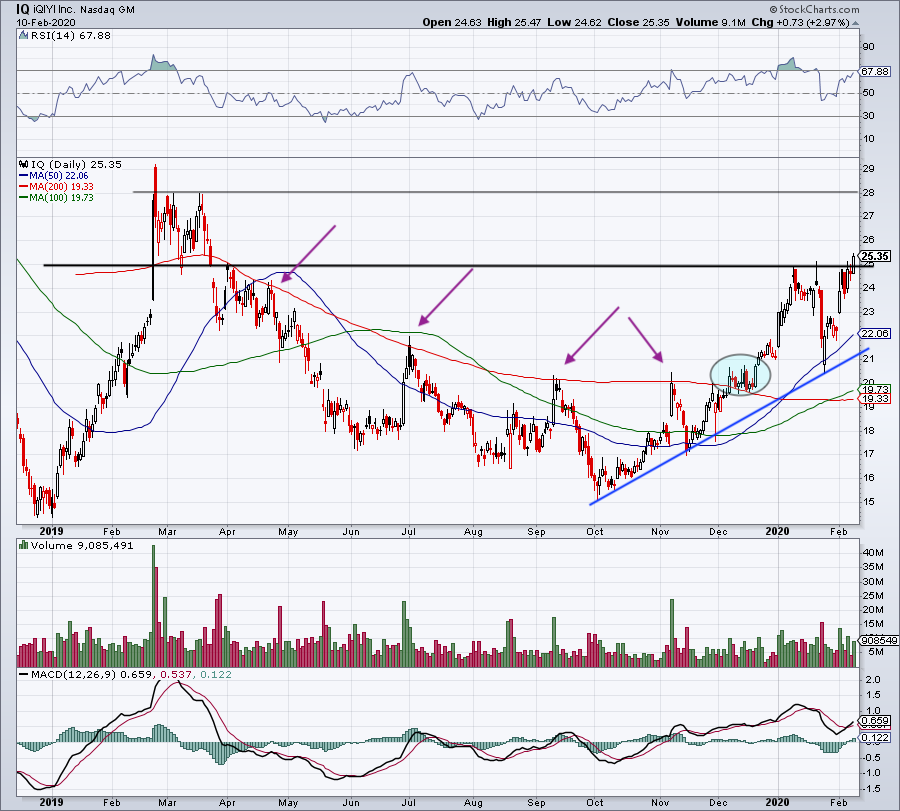
Task: Select the Volume 9.1M header value
Action: tap(710, 23)
